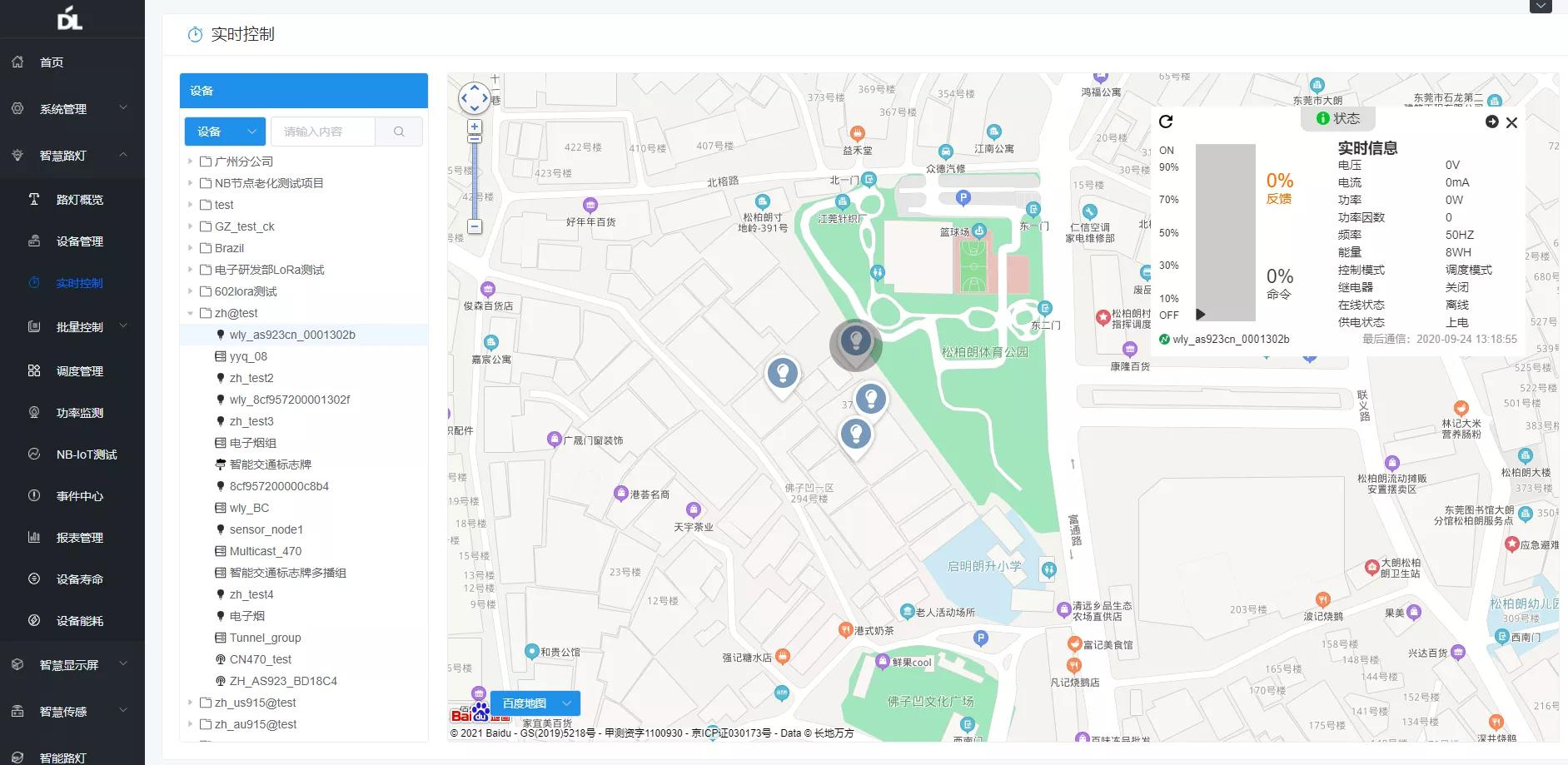Viewport: 1568px width, 765px height.
Task: Open 路灯概览 in the sidebar
Action: 80,200
